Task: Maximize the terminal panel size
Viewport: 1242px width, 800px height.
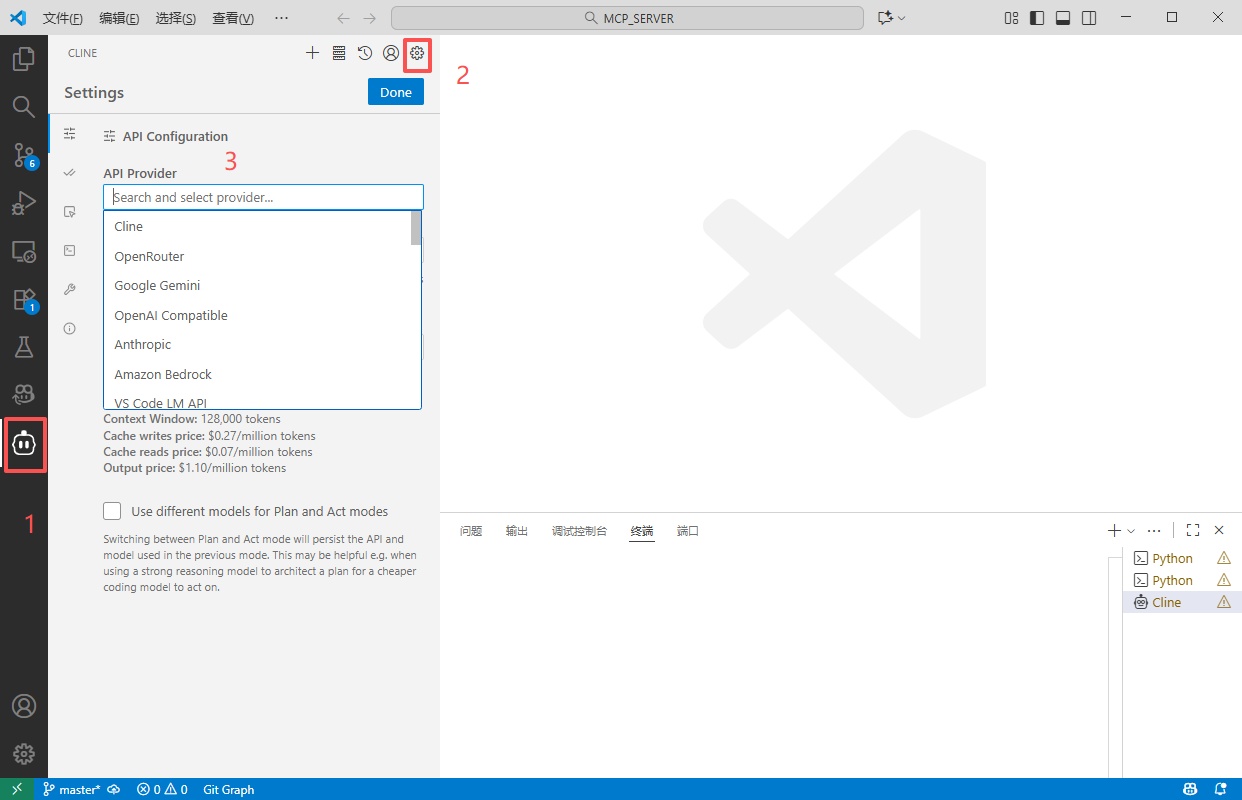Action: 1193,531
